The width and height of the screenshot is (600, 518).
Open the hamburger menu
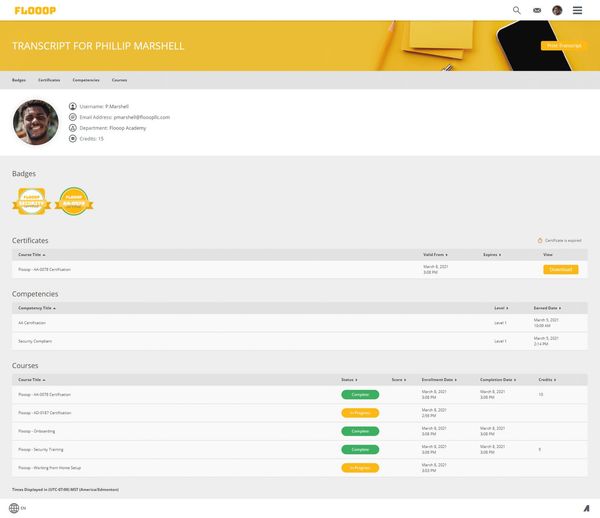(x=577, y=10)
